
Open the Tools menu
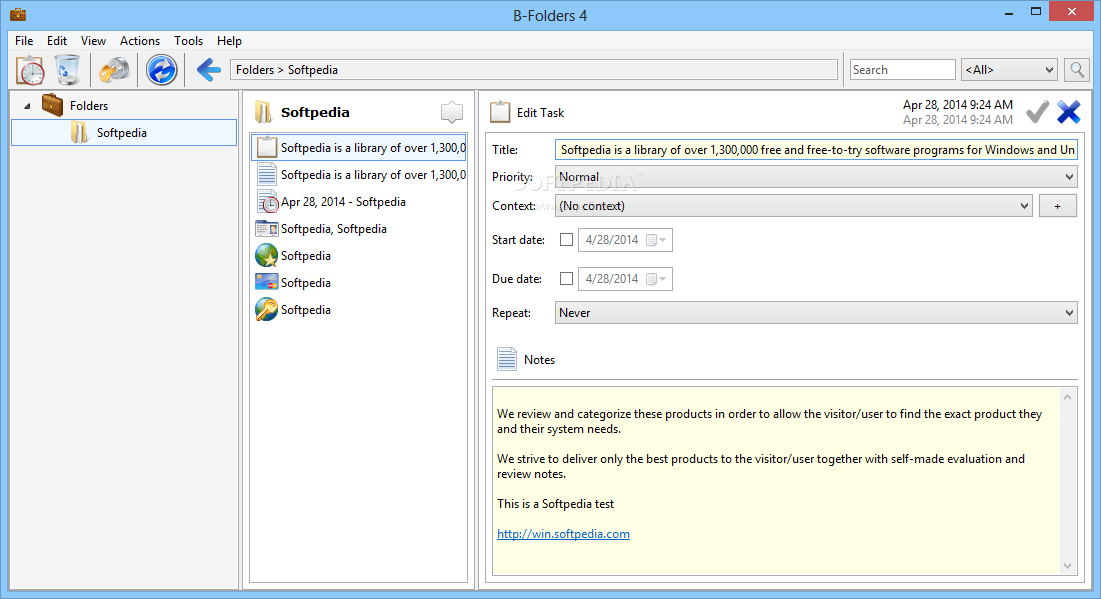[188, 41]
